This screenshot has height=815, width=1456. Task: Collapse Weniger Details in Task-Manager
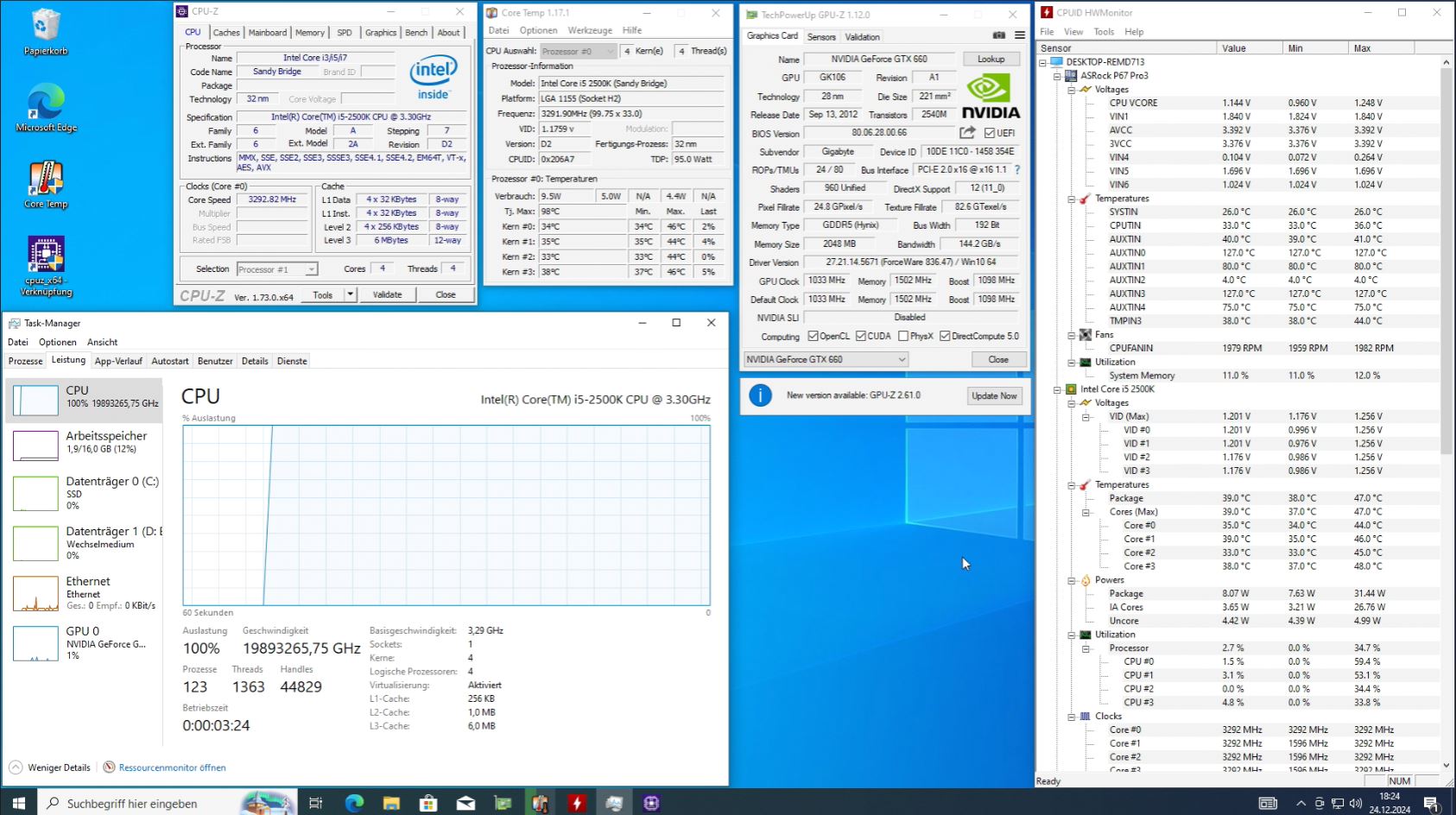50,768
